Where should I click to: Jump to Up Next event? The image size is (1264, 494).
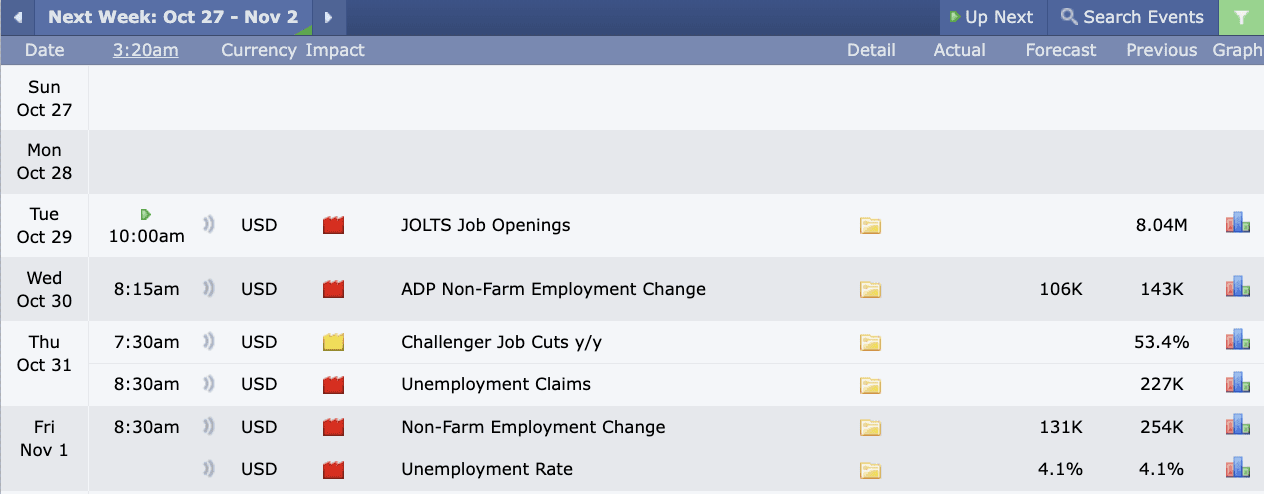(992, 17)
